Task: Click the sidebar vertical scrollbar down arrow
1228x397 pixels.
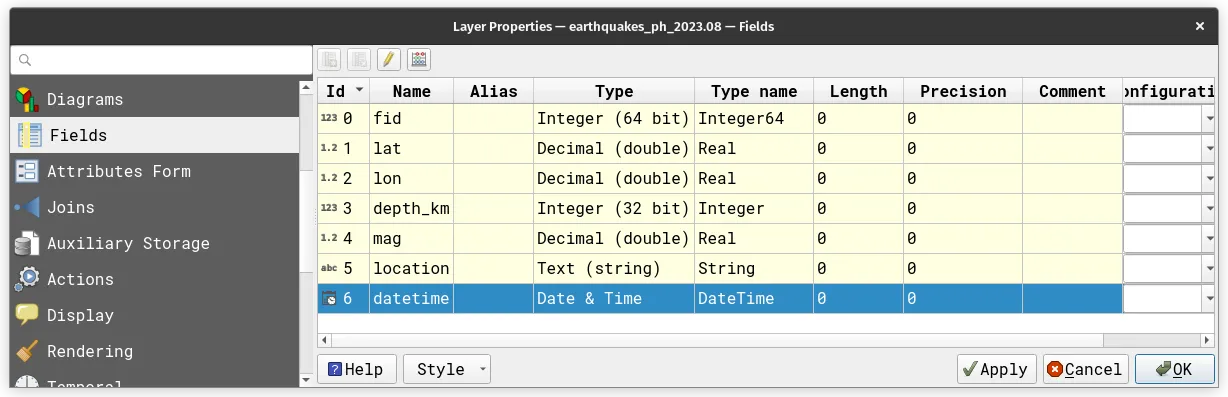Action: pos(306,380)
